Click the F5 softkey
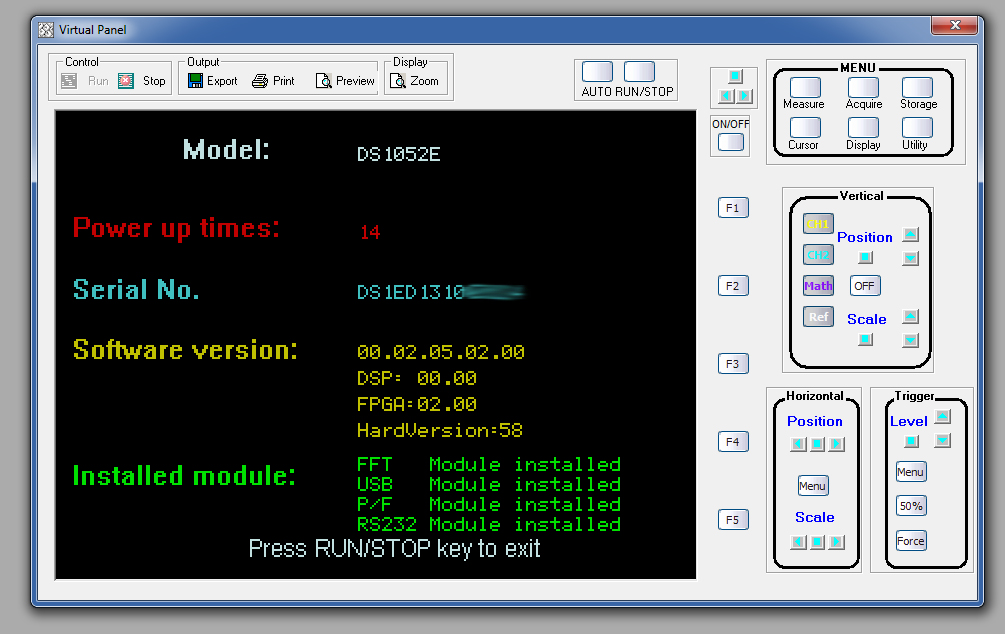Image resolution: width=1005 pixels, height=634 pixels. 733,520
